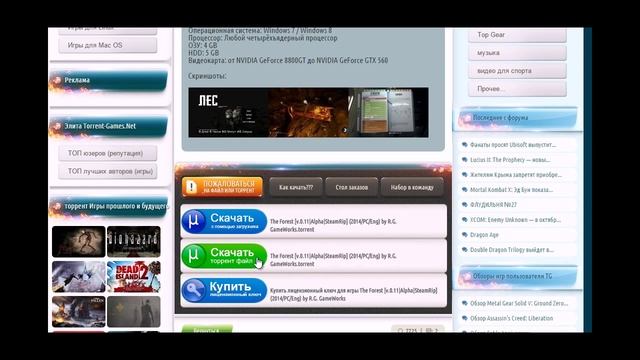Image resolution: width=640 pixels, height=360 pixels.
Task: Open the inventory screenshot thumbnail
Action: 389,112
